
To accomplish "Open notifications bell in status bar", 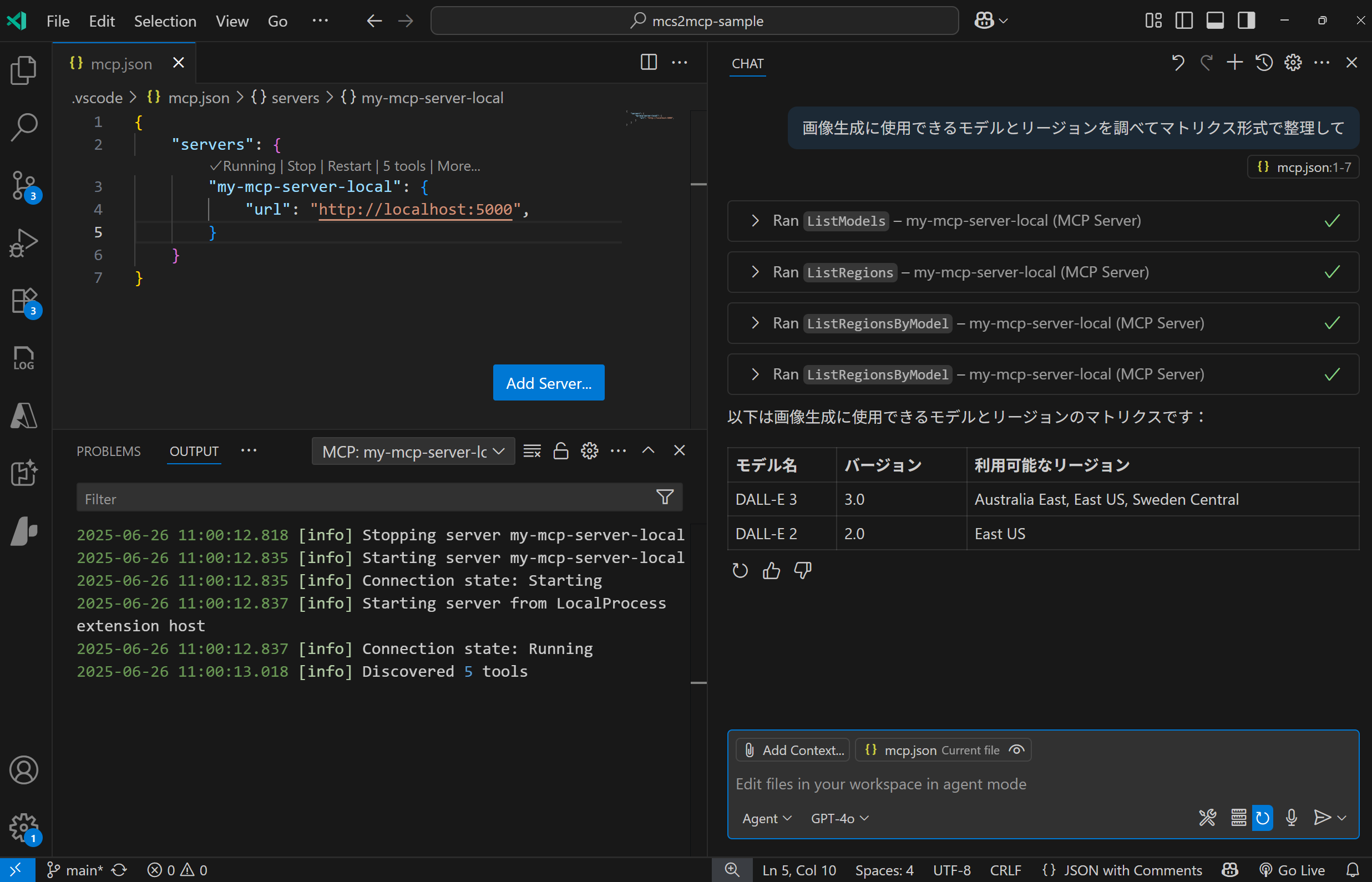I will coord(1353,870).
